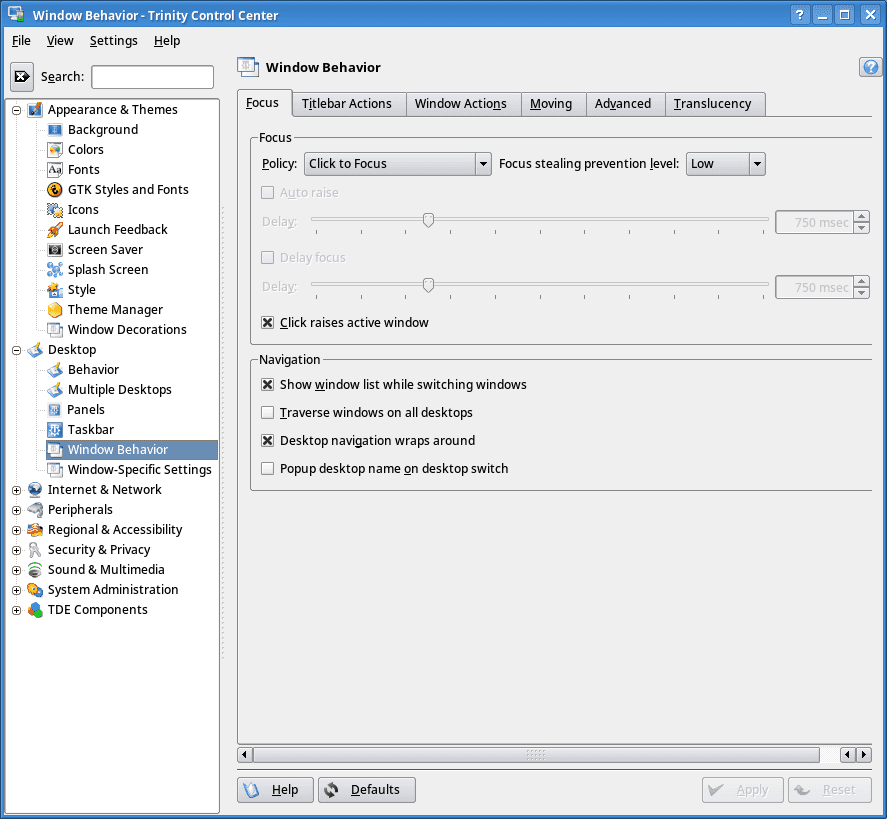Screen dimensions: 887x819
Task: Click the titlebar question mark help button
Action: click(799, 15)
